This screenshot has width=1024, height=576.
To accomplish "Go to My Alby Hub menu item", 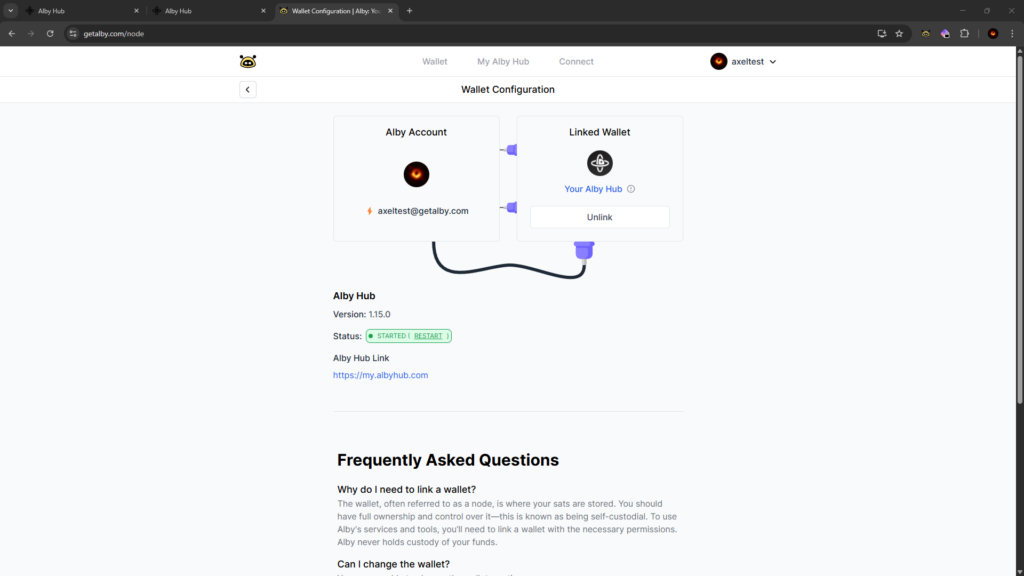I will click(x=503, y=62).
